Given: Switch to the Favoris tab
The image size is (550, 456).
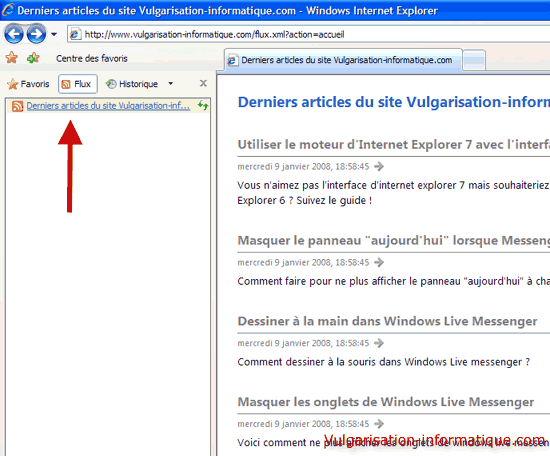Looking at the screenshot, I should tap(28, 84).
